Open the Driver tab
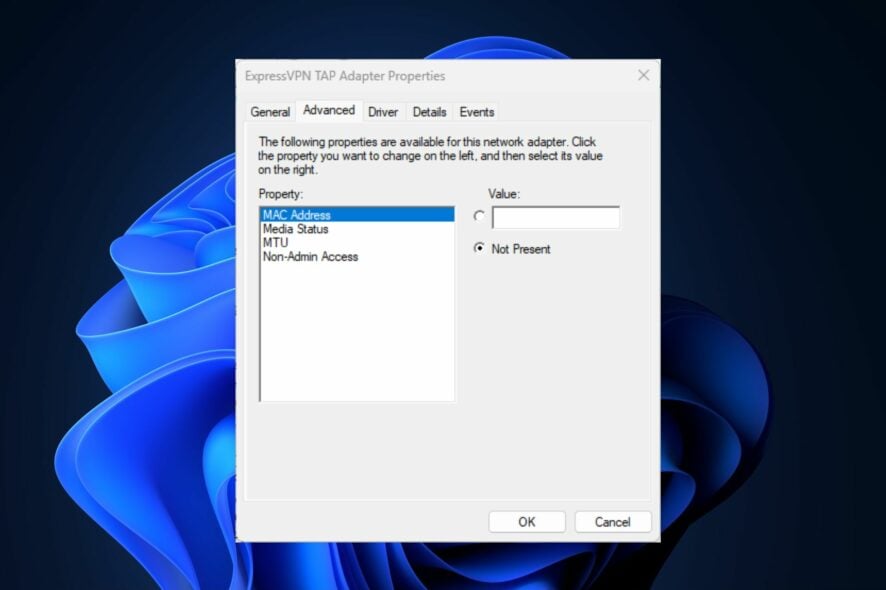Screen dimensions: 886x590 click(383, 112)
